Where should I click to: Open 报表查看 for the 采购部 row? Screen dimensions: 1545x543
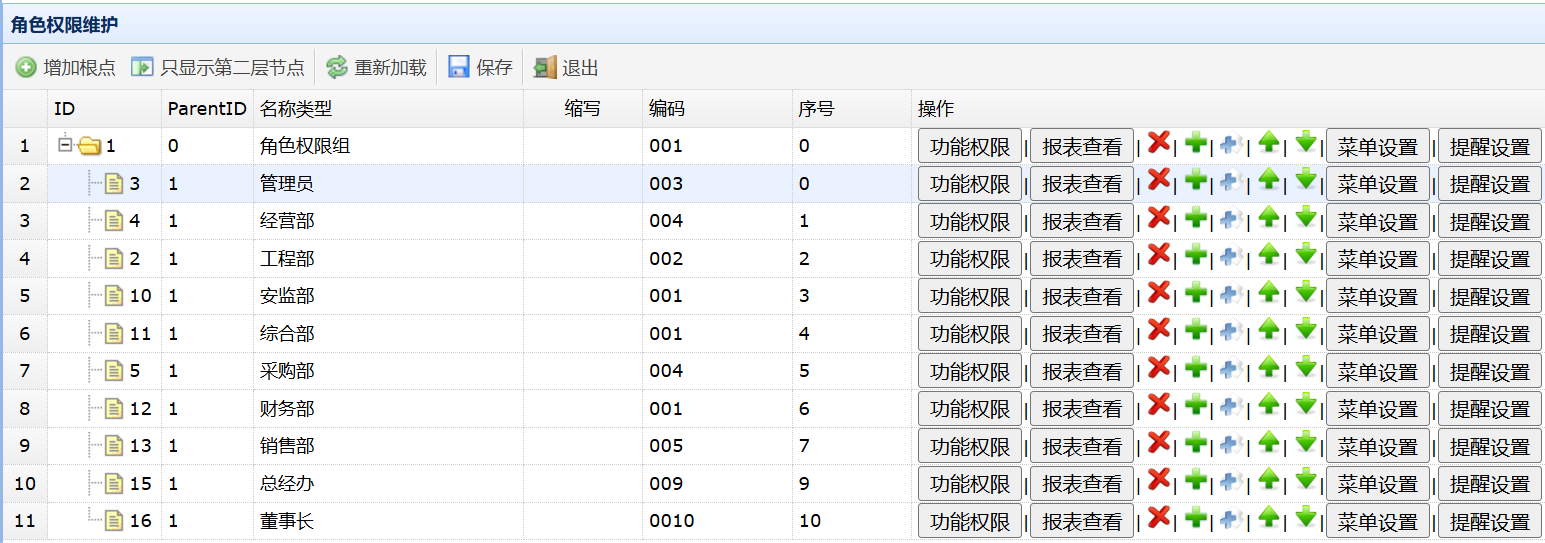(1082, 372)
